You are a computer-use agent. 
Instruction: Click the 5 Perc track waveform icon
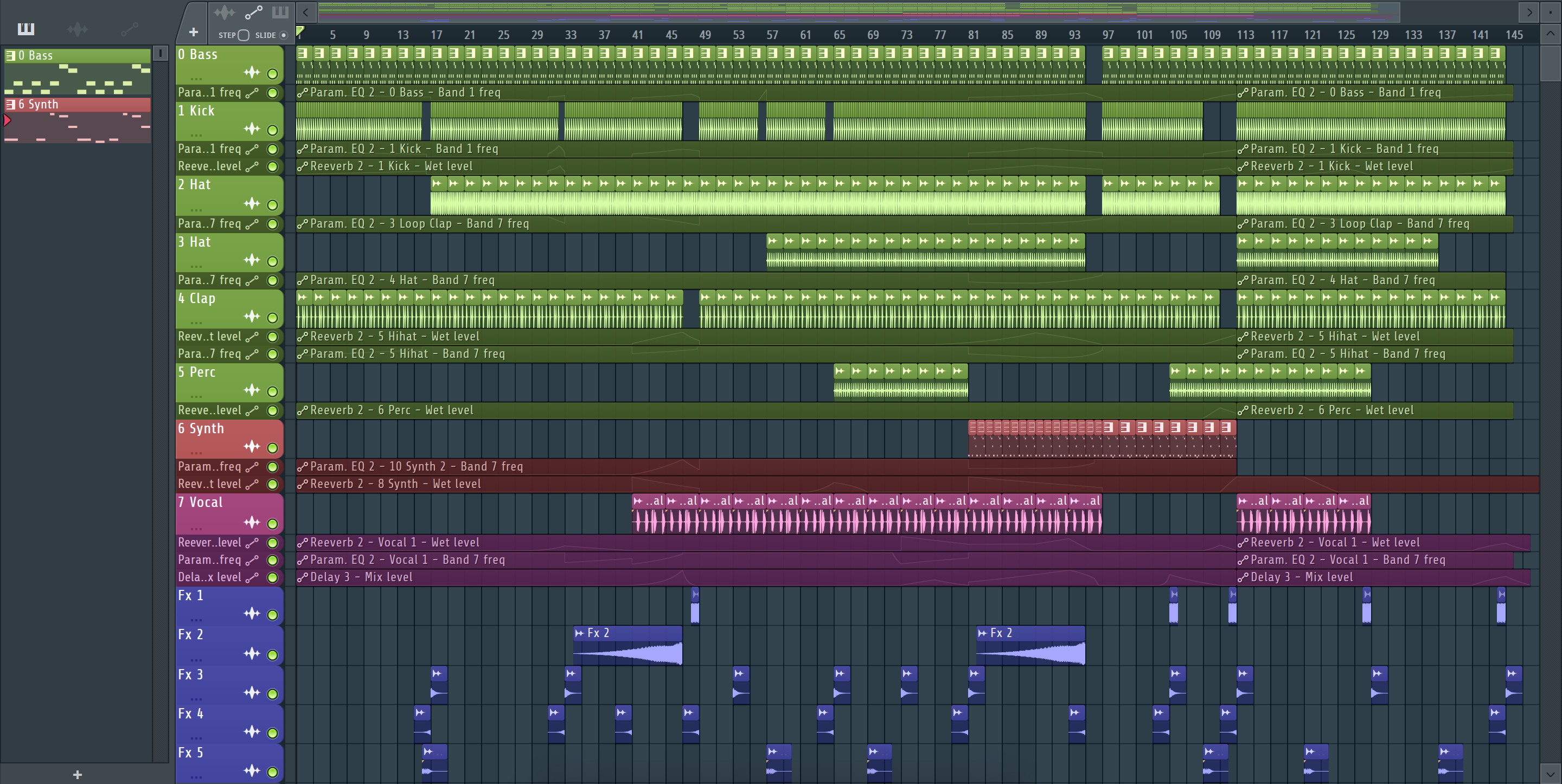pos(252,390)
